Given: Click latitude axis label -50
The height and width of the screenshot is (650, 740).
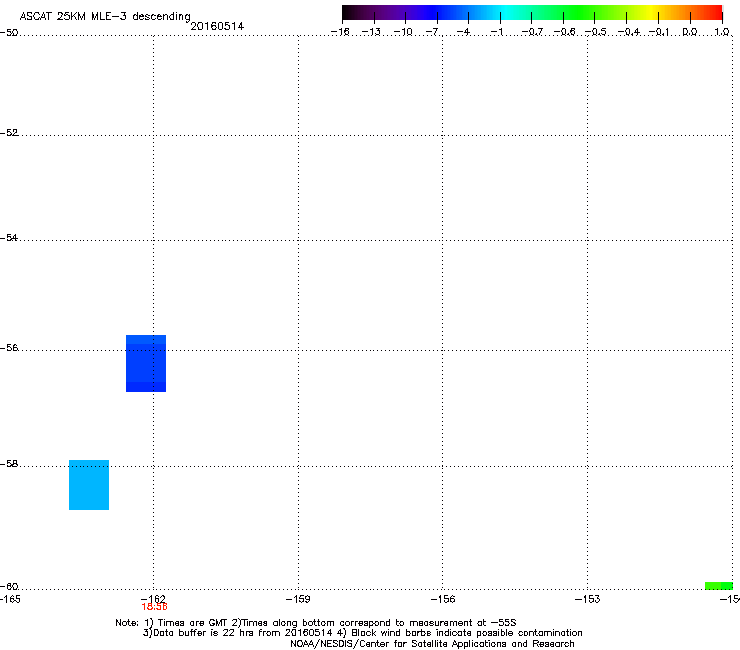Looking at the screenshot, I should coord(9,33).
